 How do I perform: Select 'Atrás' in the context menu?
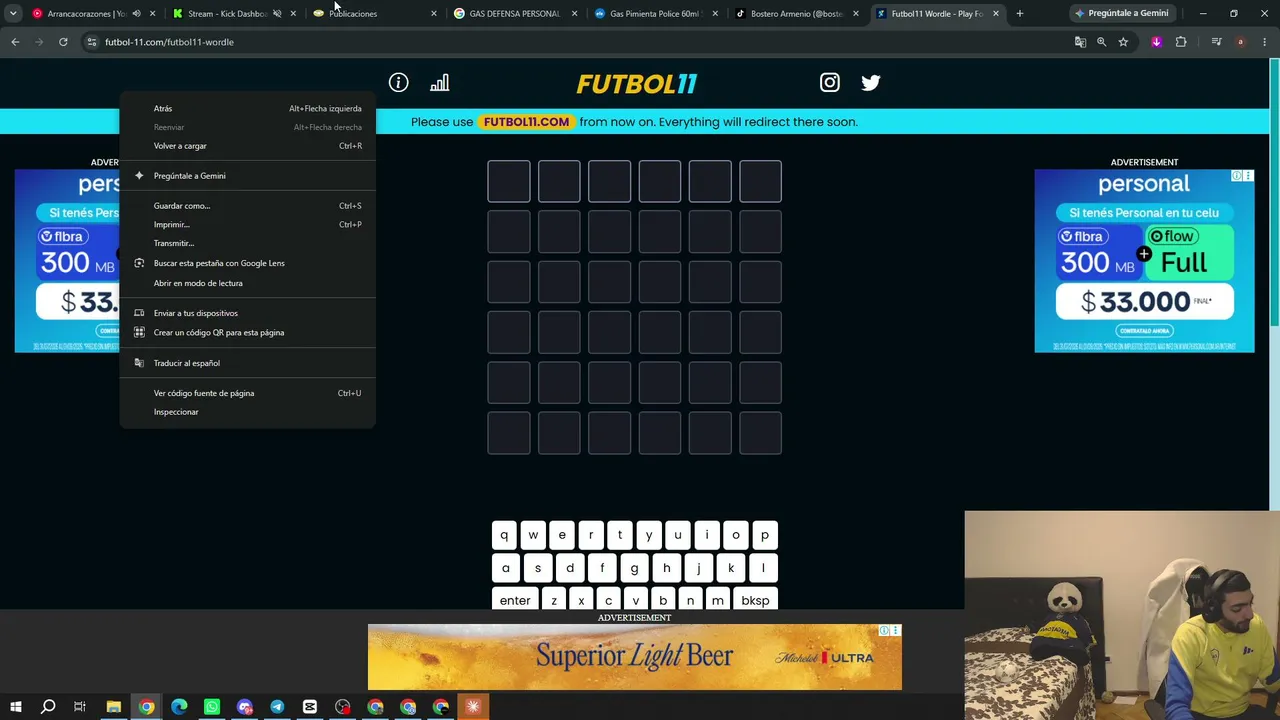pyautogui.click(x=248, y=108)
